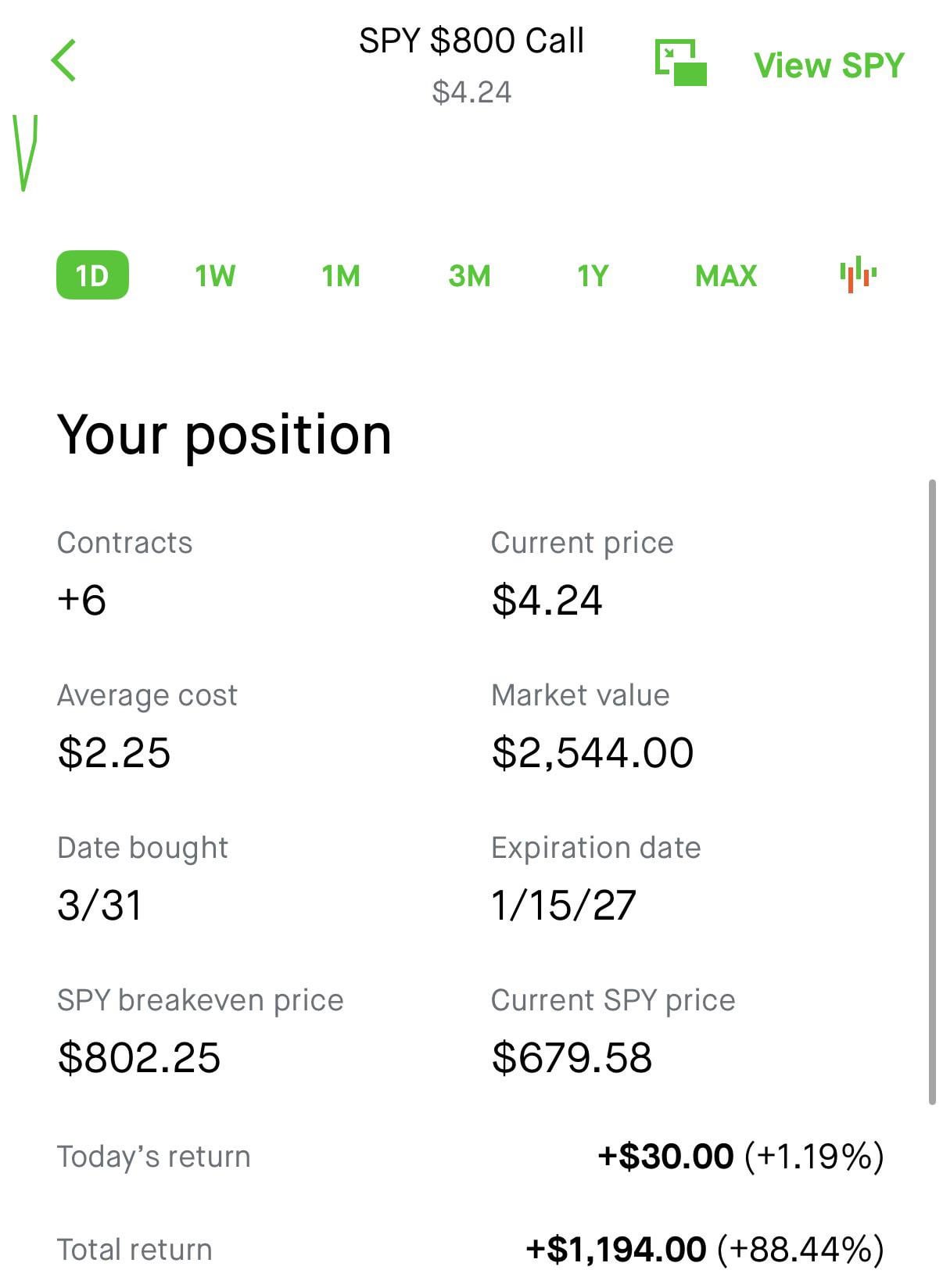Tap the SPY breakeven price $802.25

click(x=139, y=1057)
